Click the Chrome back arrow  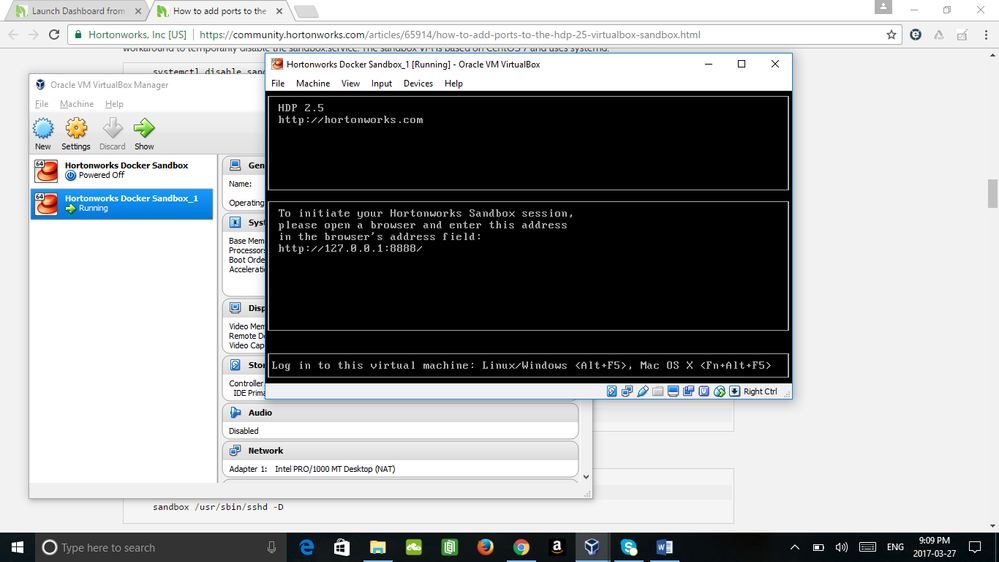click(13, 35)
